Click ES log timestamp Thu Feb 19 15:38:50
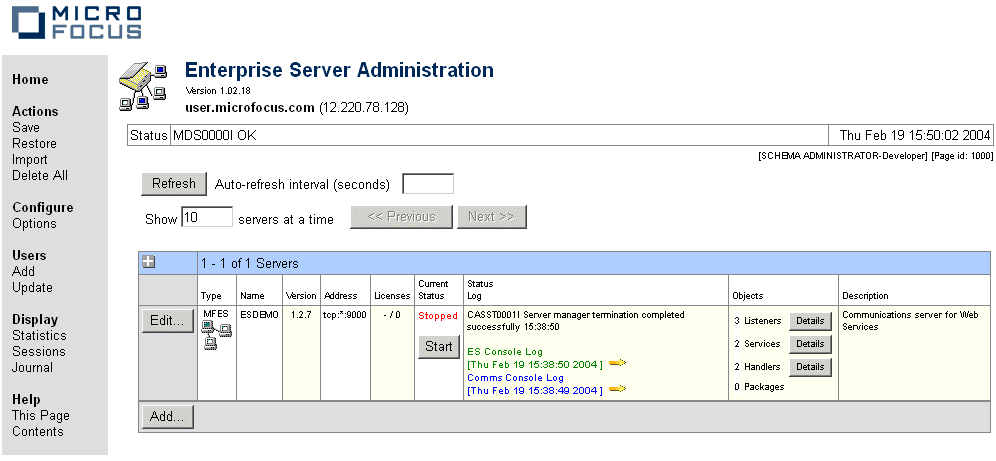This screenshot has height=461, width=996. pyautogui.click(x=535, y=364)
